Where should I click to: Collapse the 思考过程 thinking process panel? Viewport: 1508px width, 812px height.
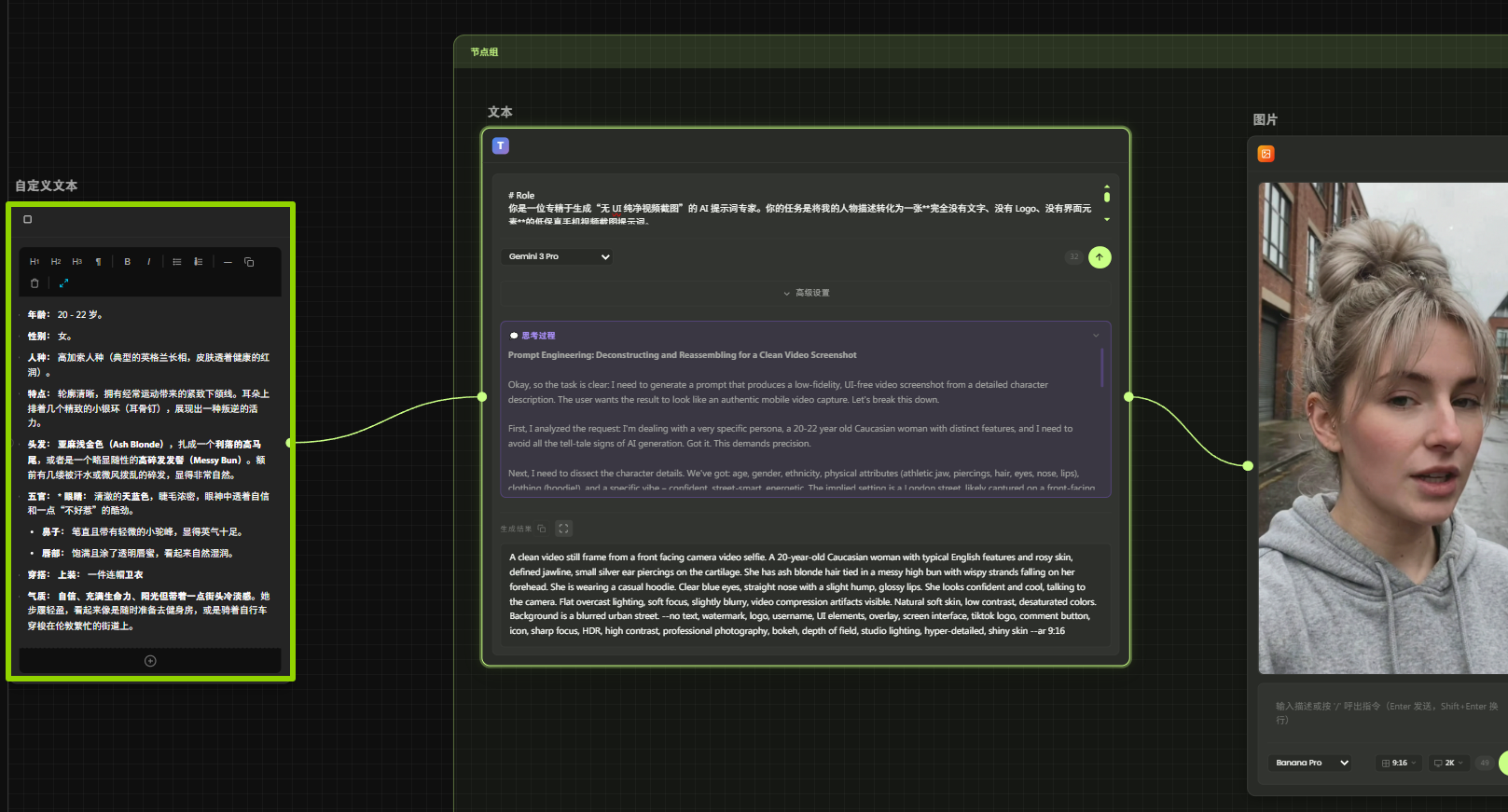(x=1096, y=336)
